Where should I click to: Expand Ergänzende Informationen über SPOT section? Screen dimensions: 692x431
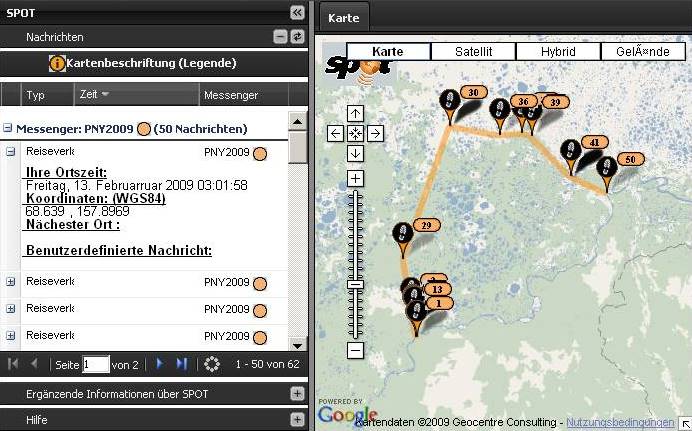(x=296, y=394)
